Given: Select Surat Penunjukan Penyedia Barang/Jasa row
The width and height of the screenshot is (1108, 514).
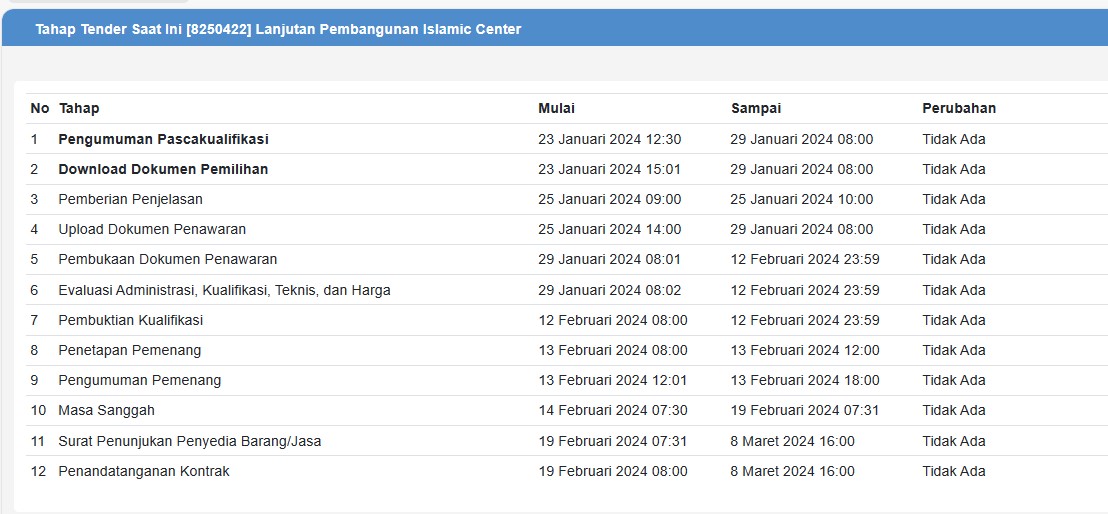Looking at the screenshot, I should tap(189, 441).
